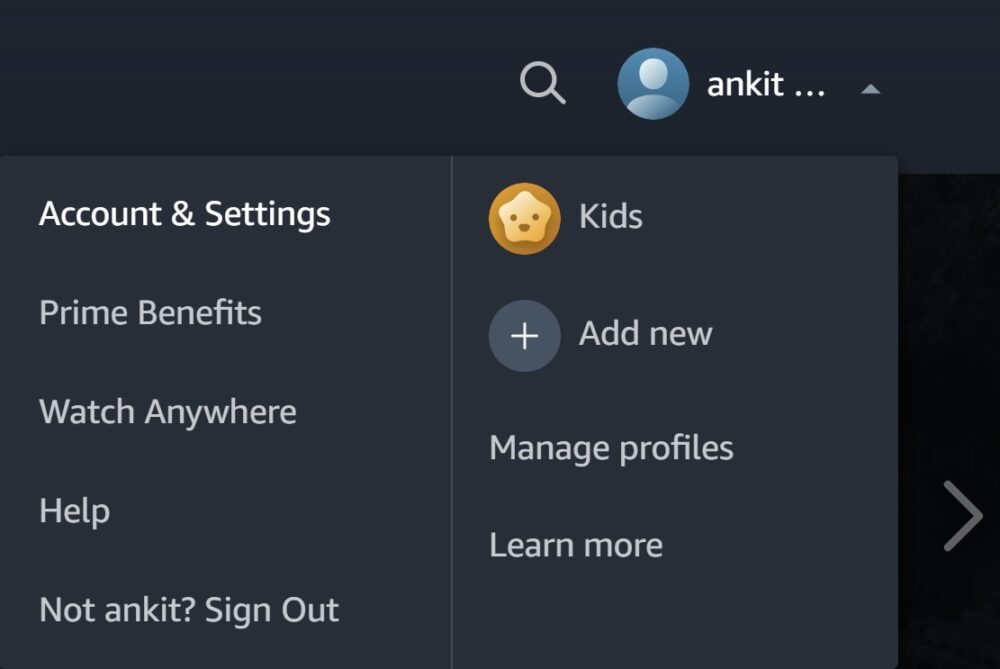This screenshot has height=669, width=1000.
Task: Click the plus icon to add profile
Action: [x=524, y=336]
